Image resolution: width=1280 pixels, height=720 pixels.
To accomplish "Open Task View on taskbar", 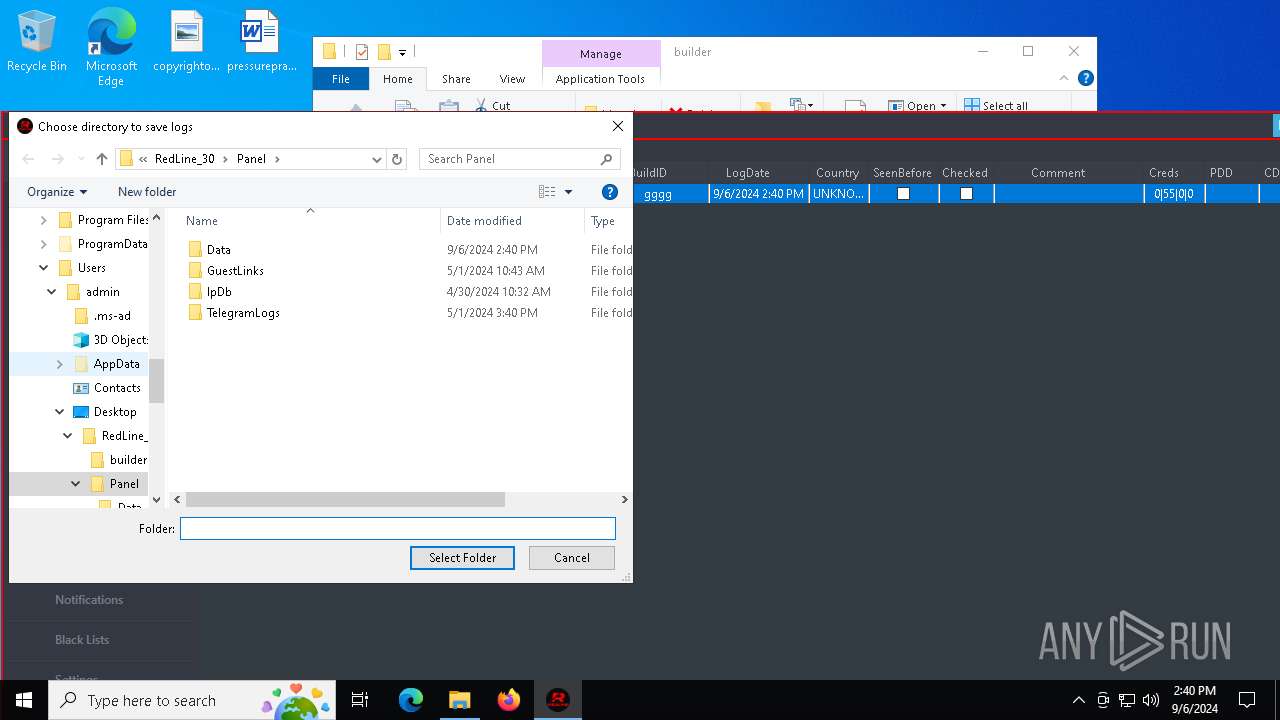I will (360, 700).
